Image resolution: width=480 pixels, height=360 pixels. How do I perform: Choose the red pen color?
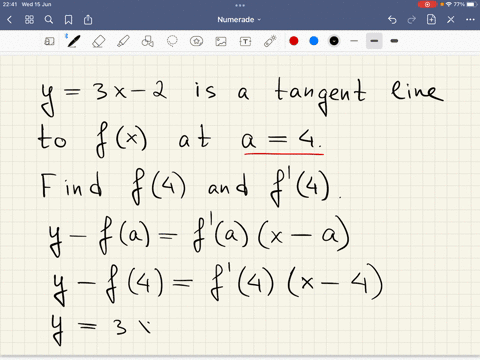(294, 41)
